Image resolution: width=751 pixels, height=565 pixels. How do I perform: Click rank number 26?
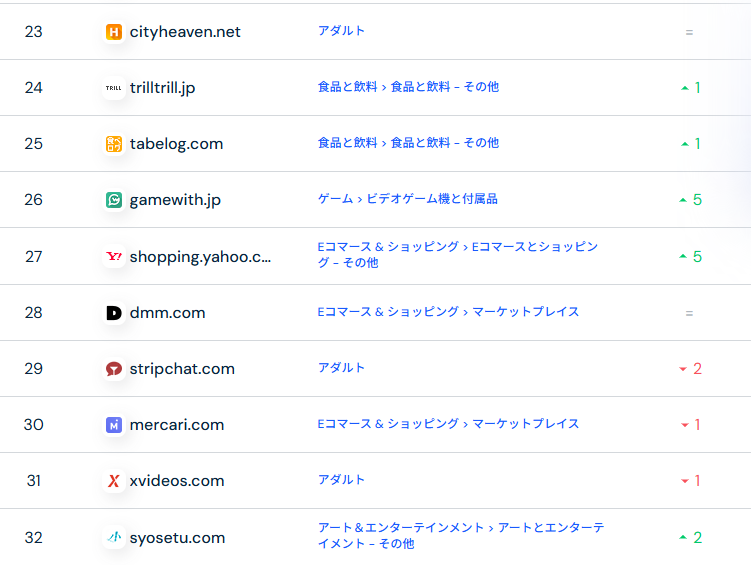pyautogui.click(x=34, y=200)
